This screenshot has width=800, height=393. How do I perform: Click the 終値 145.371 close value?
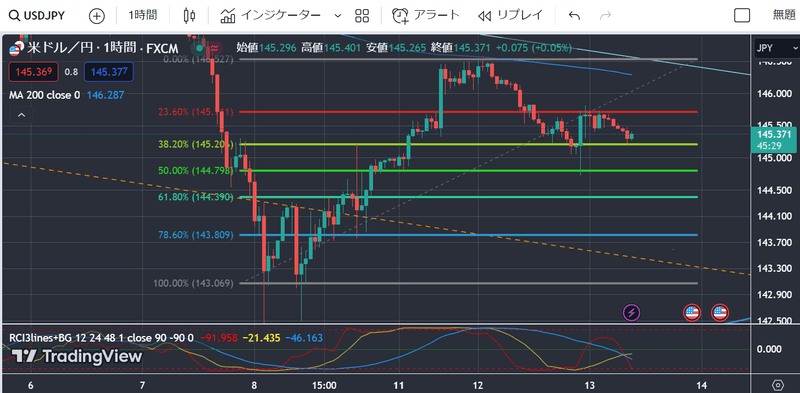461,48
